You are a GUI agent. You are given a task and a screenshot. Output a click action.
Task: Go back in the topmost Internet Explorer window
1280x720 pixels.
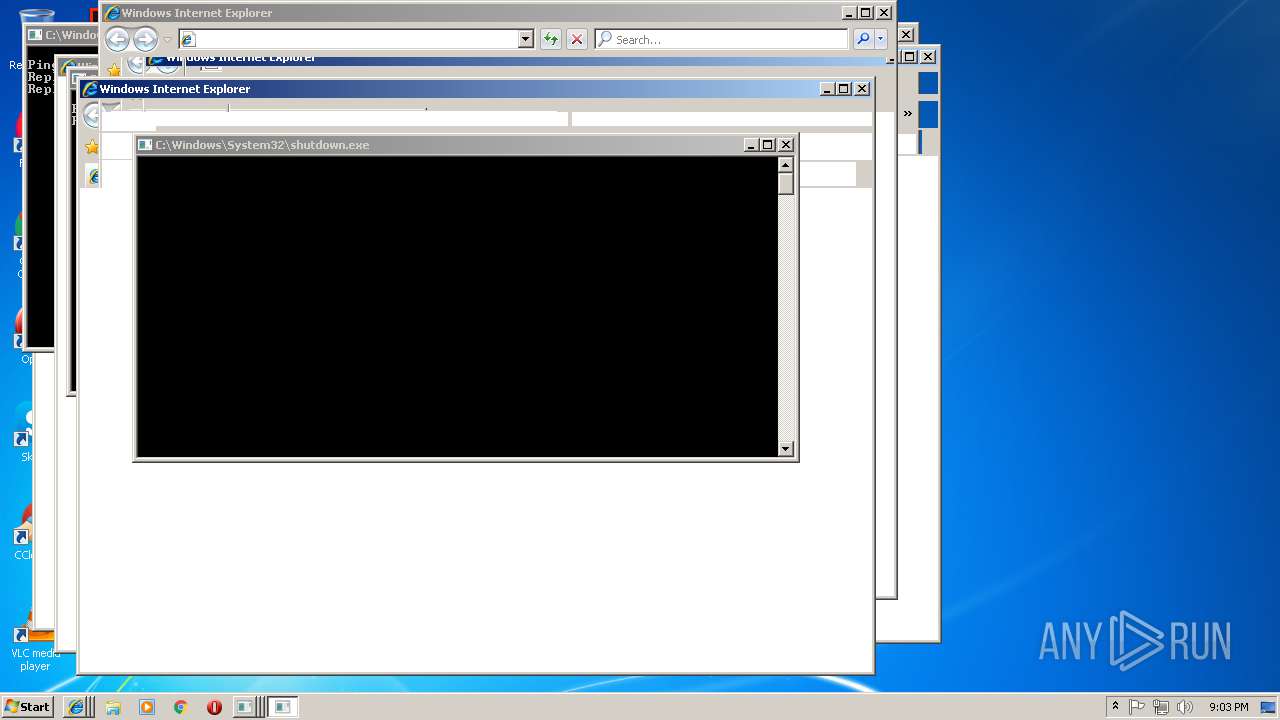coord(118,39)
